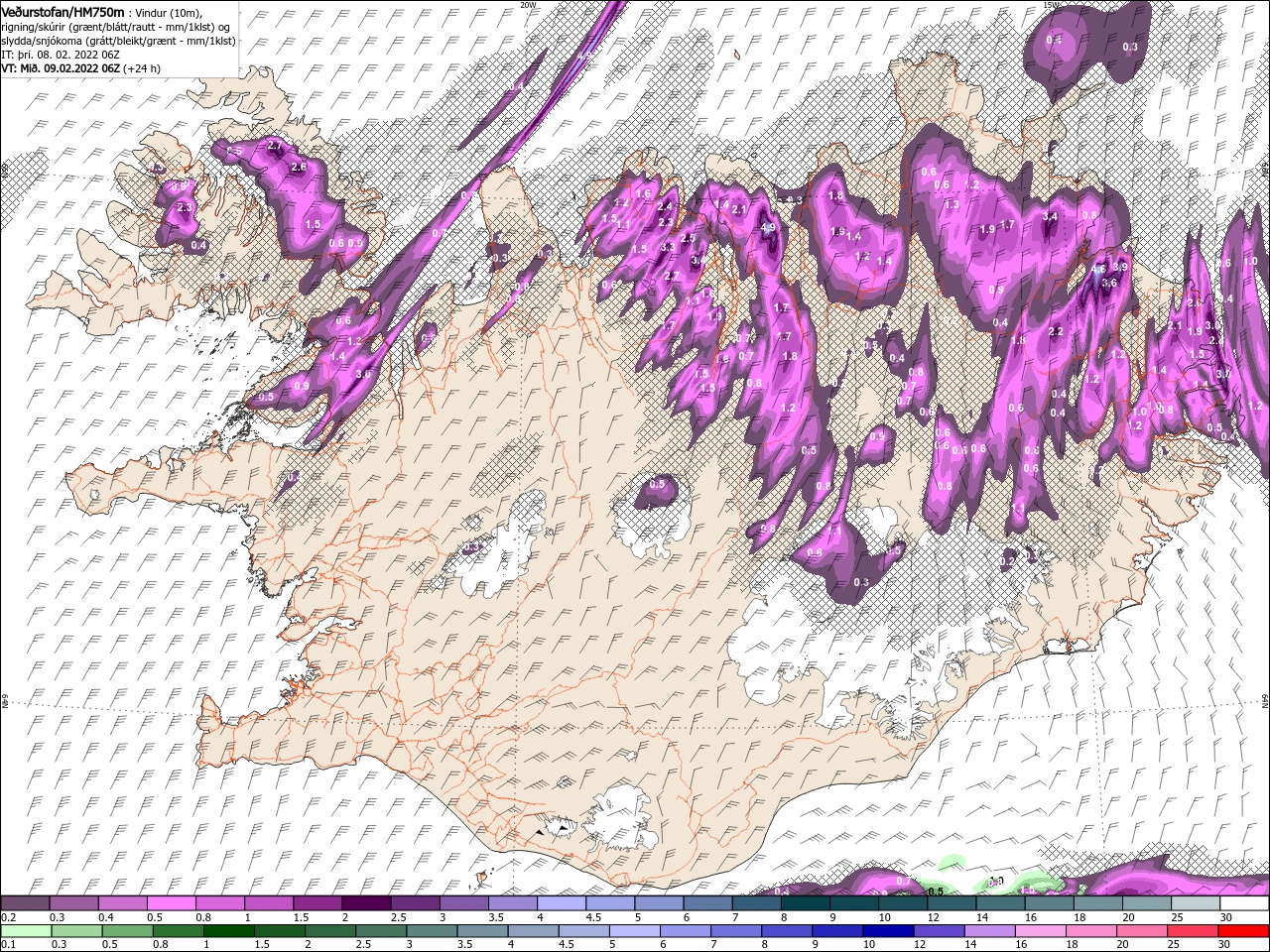
Task: Click the bright pink 0.5 swatch in purple legend
Action: coord(171,902)
